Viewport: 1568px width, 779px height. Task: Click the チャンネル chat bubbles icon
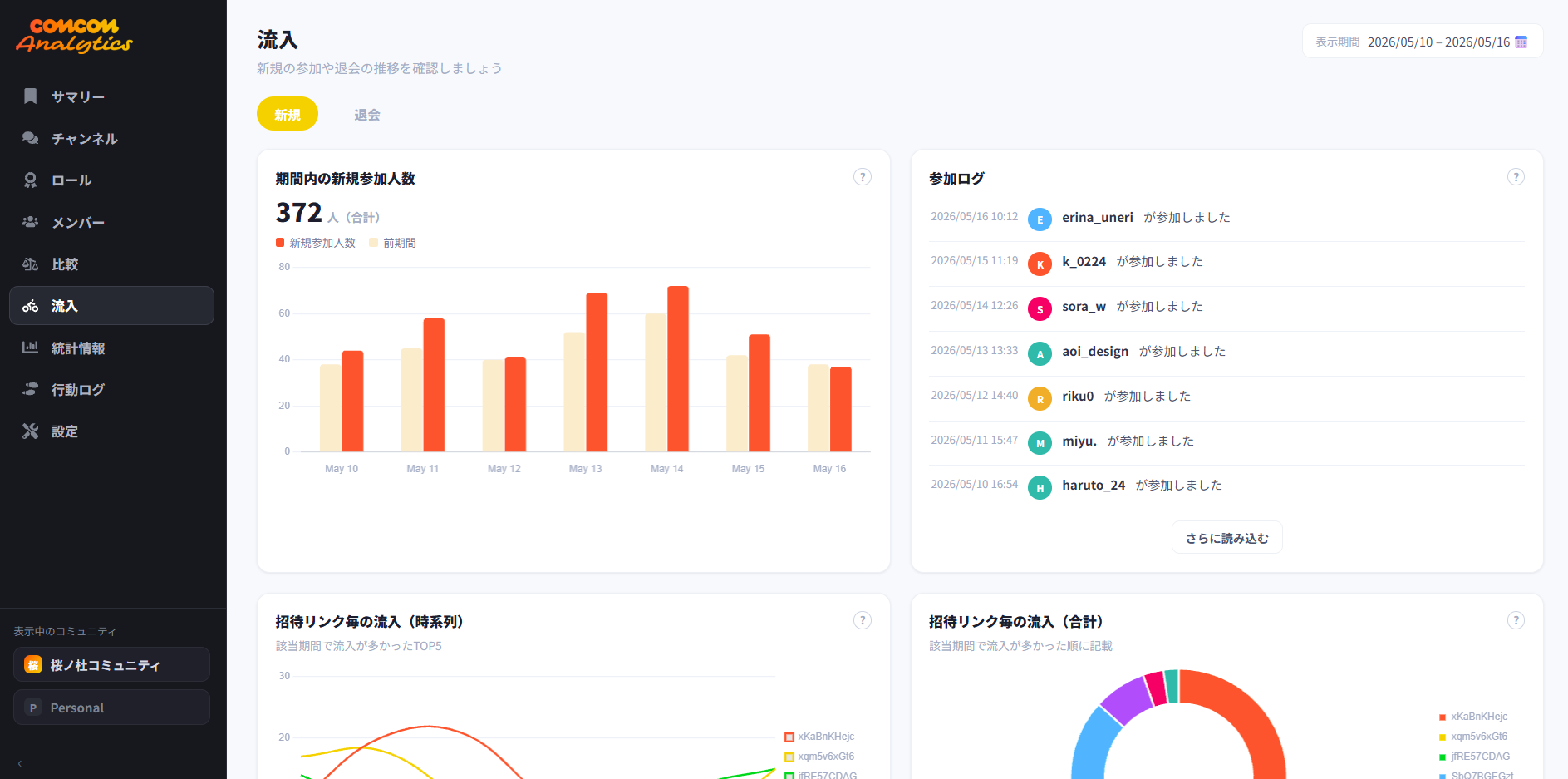point(30,138)
